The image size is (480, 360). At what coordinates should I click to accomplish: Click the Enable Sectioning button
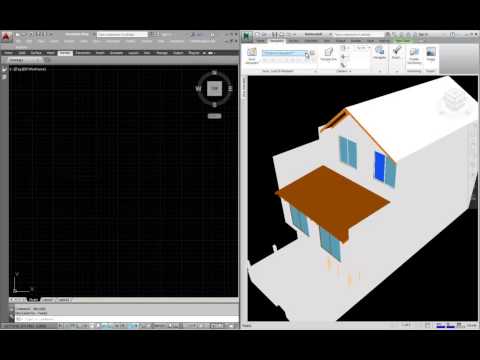[414, 55]
